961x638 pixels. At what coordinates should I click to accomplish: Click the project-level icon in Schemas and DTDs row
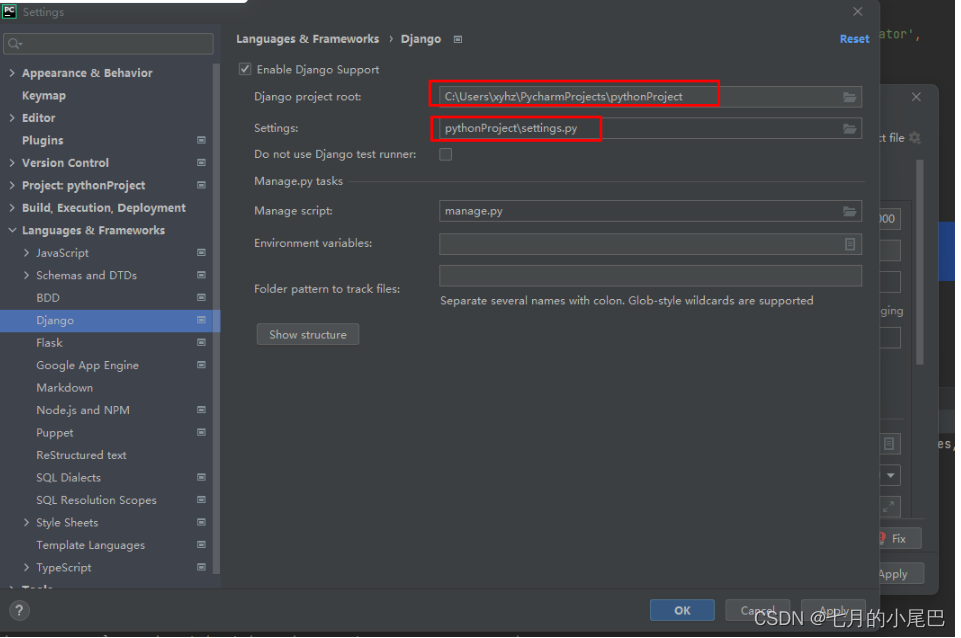click(201, 275)
